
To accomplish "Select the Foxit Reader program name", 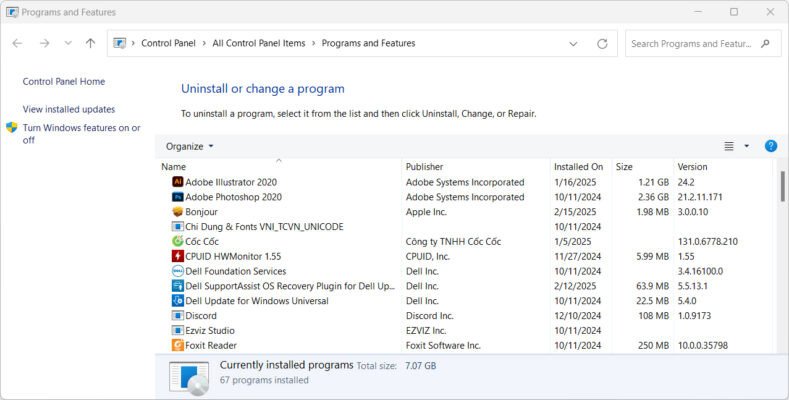I will click(211, 345).
